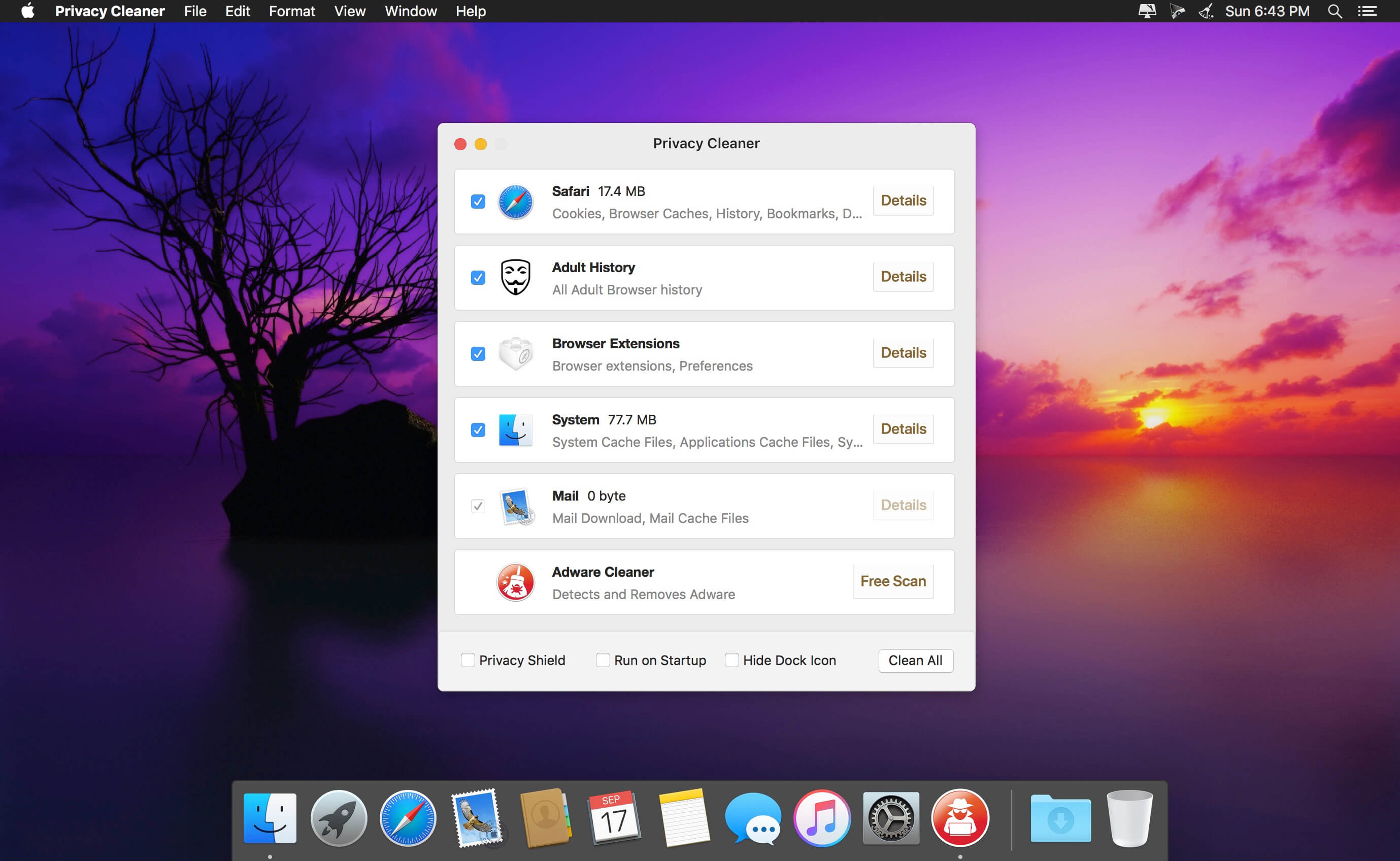Show Details for Browser Extensions

click(x=903, y=353)
